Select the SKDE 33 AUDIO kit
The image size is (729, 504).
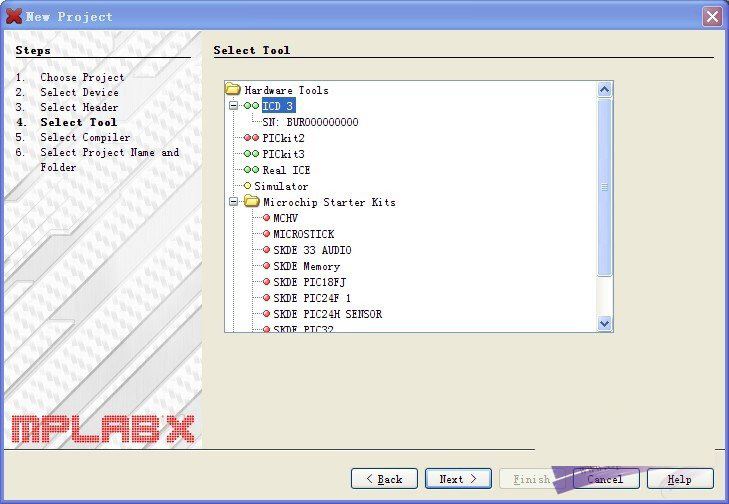tap(312, 250)
